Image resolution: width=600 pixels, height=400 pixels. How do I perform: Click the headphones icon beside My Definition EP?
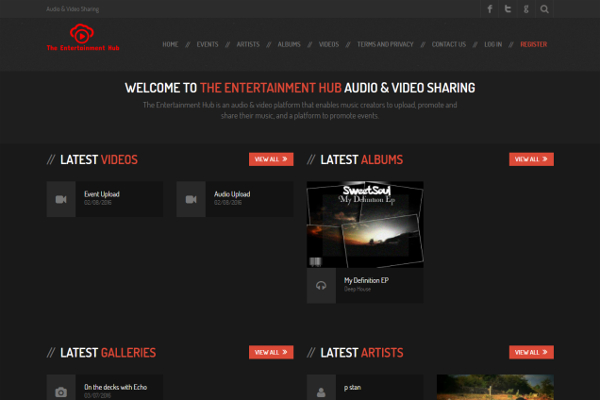click(x=321, y=285)
